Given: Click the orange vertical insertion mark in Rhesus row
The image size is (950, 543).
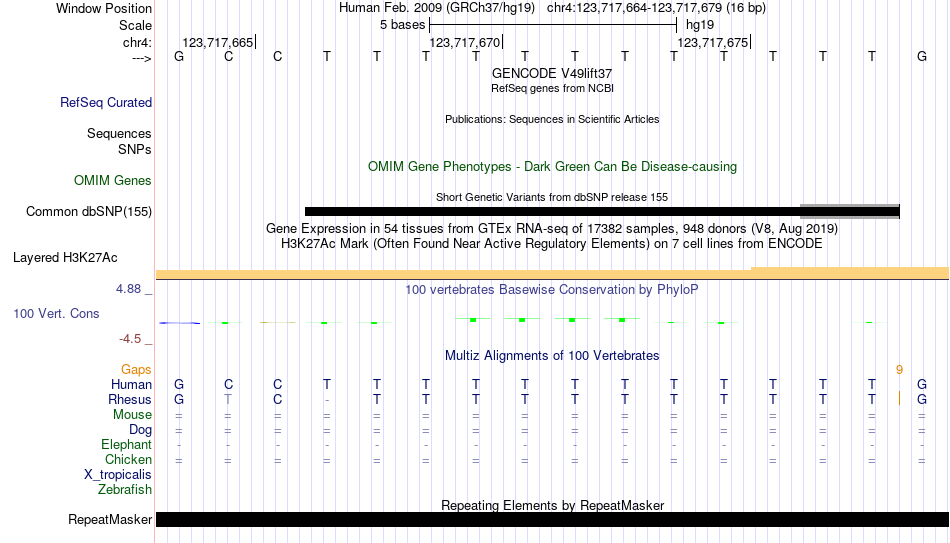Looking at the screenshot, I should tap(899, 398).
